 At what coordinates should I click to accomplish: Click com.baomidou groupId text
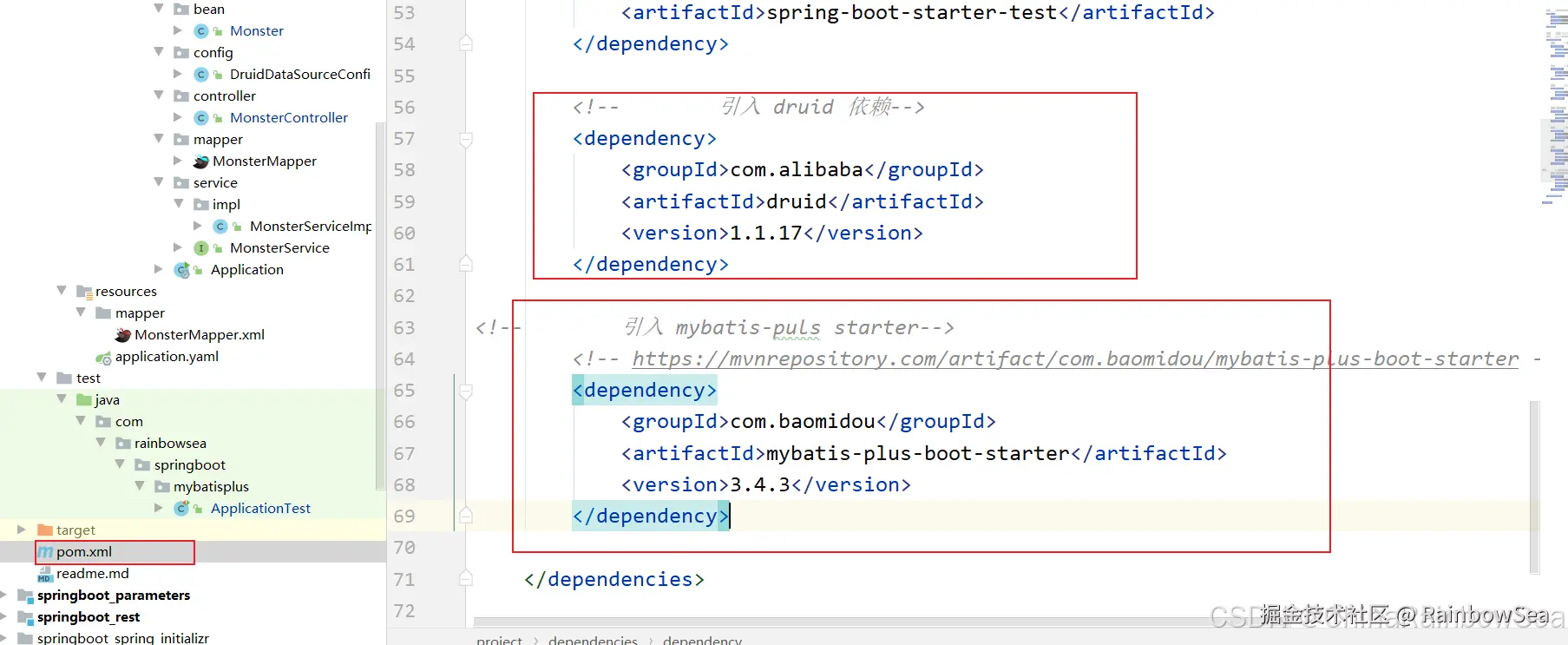pyautogui.click(x=803, y=421)
